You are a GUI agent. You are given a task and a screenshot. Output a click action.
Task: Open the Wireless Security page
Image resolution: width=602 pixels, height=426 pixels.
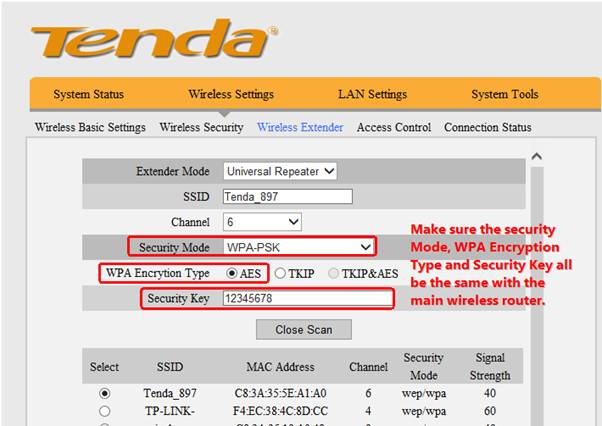click(201, 127)
